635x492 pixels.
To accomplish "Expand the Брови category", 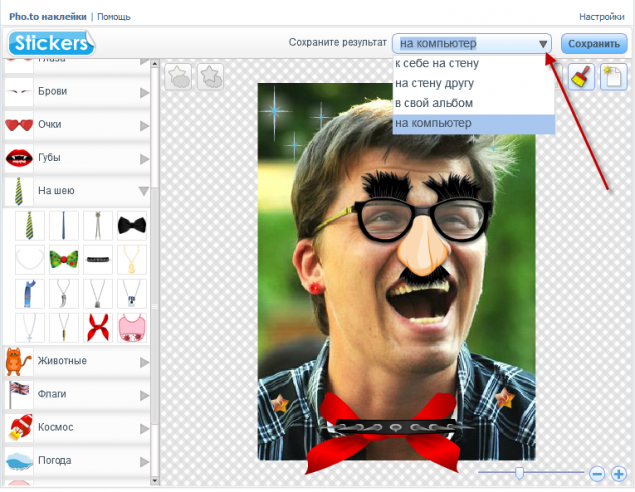I will [x=77, y=92].
